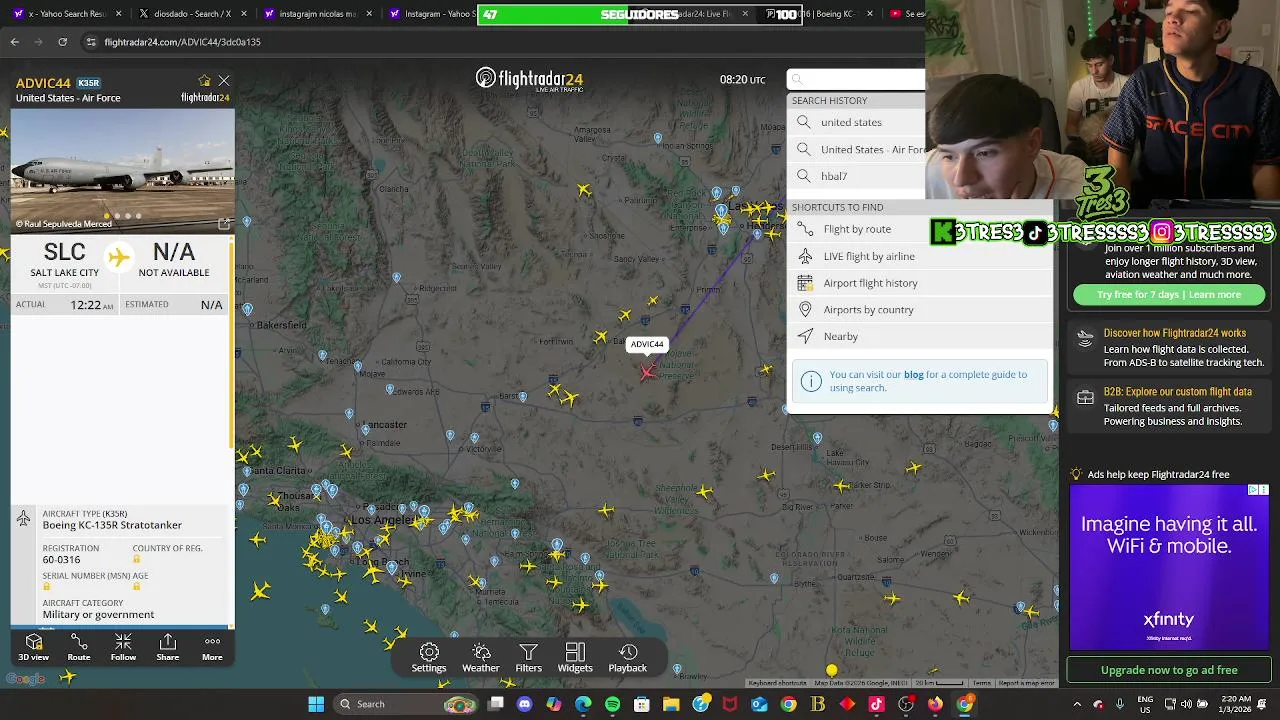
Task: Open Firefox from the taskbar
Action: pyautogui.click(x=935, y=704)
